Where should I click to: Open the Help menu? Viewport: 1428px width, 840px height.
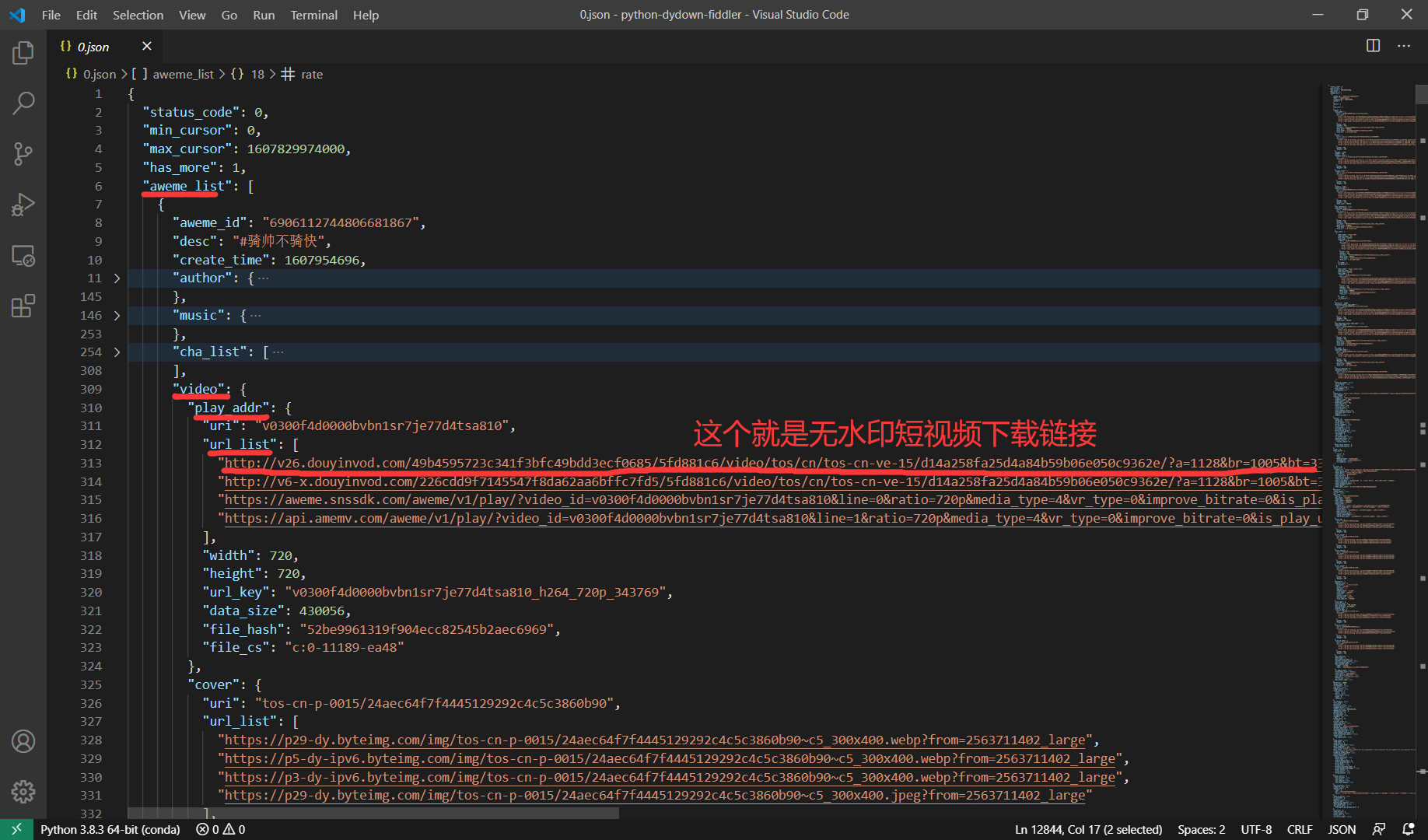(366, 15)
